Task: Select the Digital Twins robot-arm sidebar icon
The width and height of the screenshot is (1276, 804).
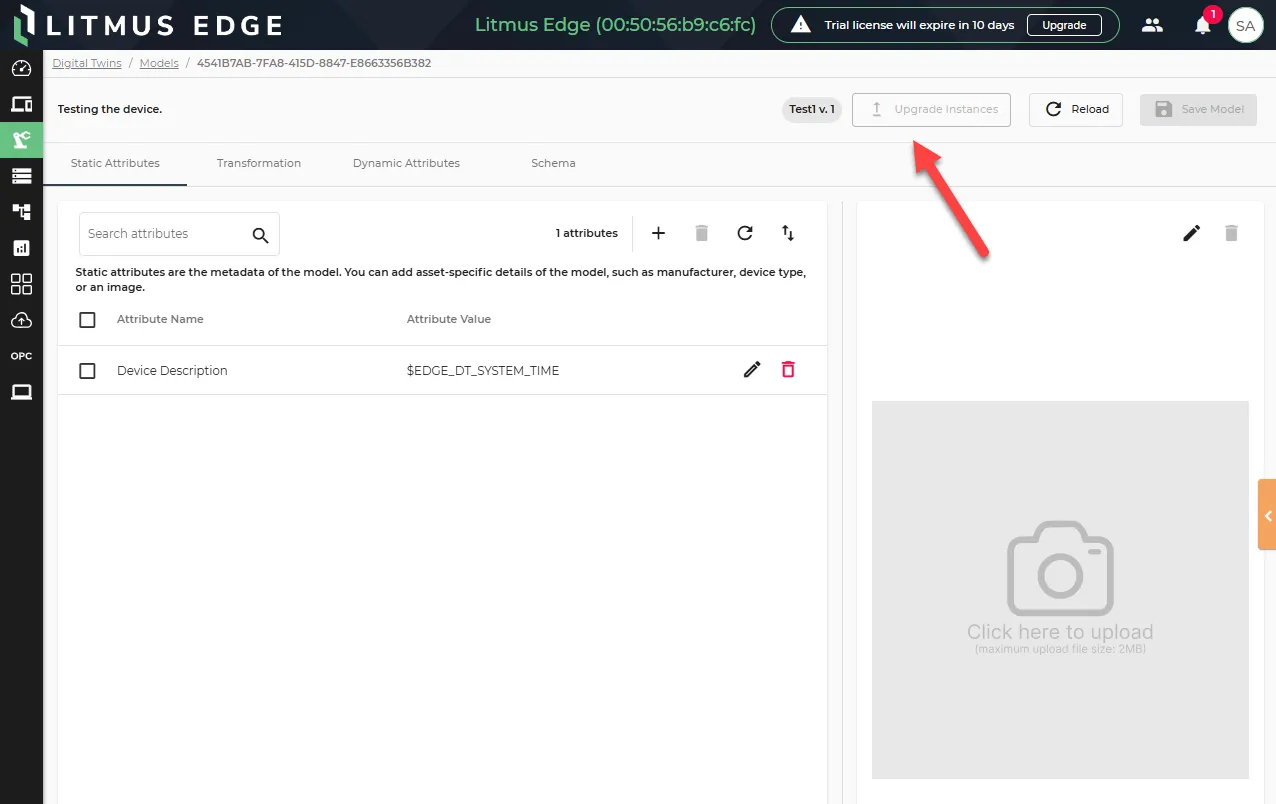Action: click(x=21, y=140)
